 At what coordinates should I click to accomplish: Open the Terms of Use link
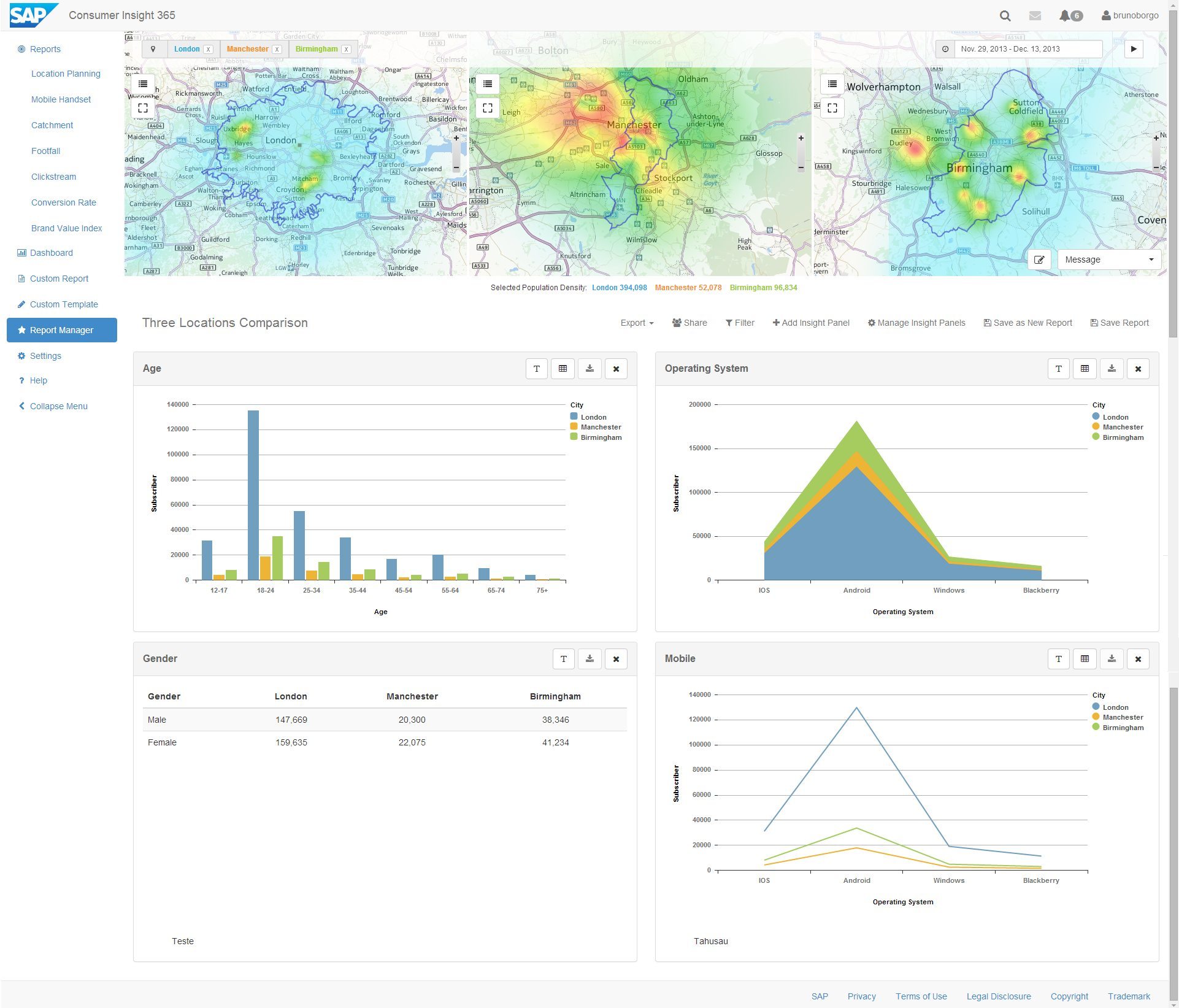[x=921, y=996]
